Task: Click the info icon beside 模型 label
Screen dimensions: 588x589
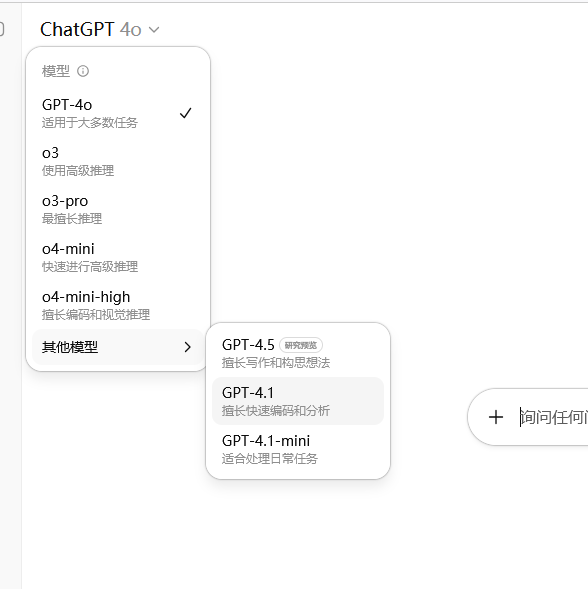Action: [83, 71]
